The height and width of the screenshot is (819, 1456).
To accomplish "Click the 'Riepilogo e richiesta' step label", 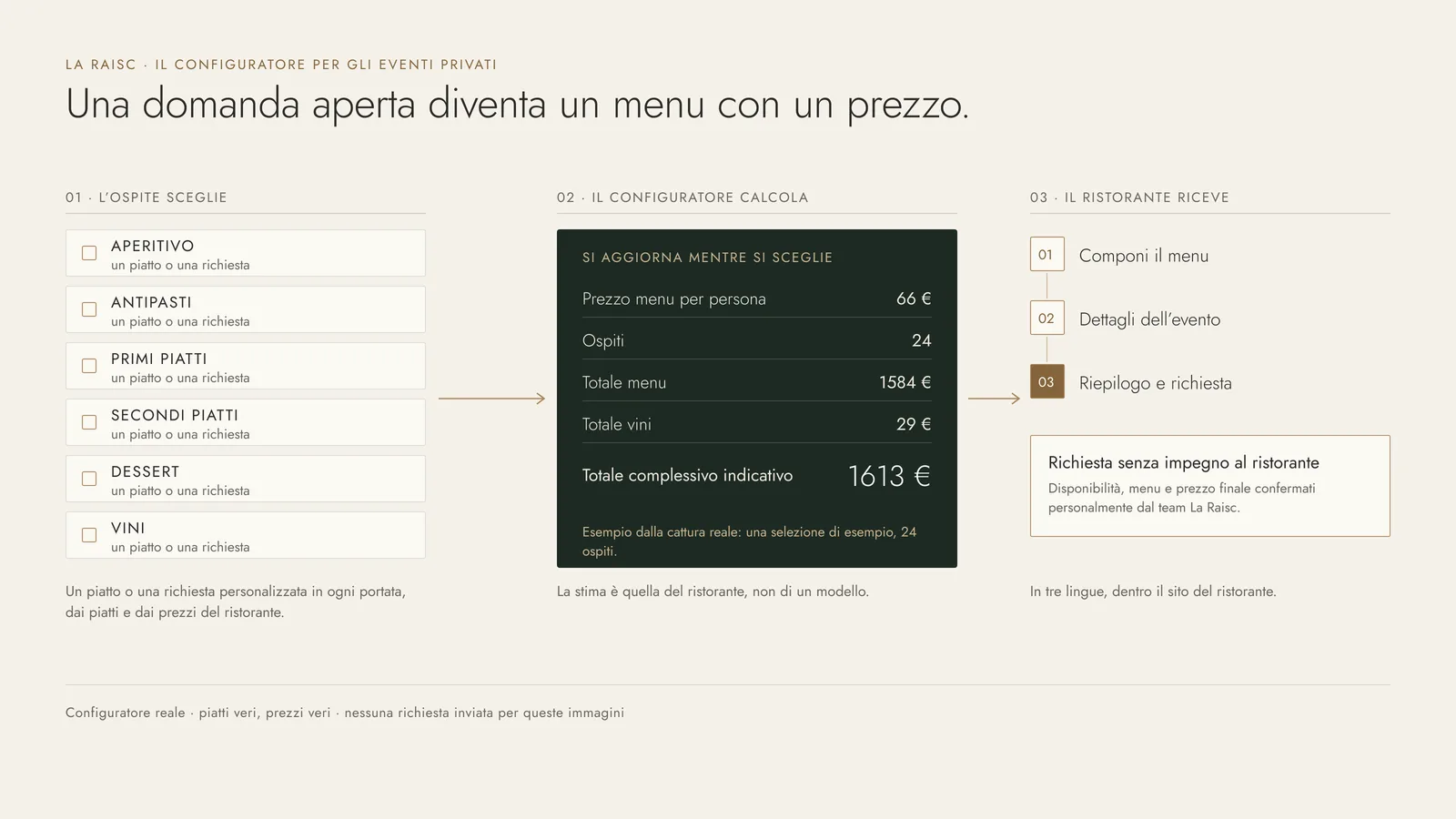I will [x=1156, y=383].
